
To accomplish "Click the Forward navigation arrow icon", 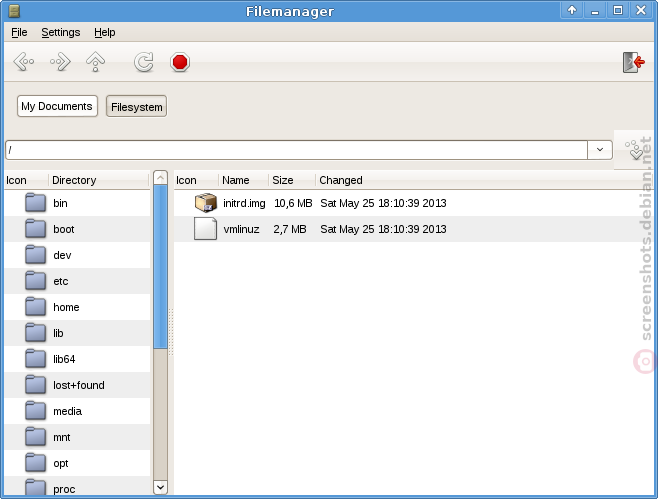I will (x=60, y=62).
